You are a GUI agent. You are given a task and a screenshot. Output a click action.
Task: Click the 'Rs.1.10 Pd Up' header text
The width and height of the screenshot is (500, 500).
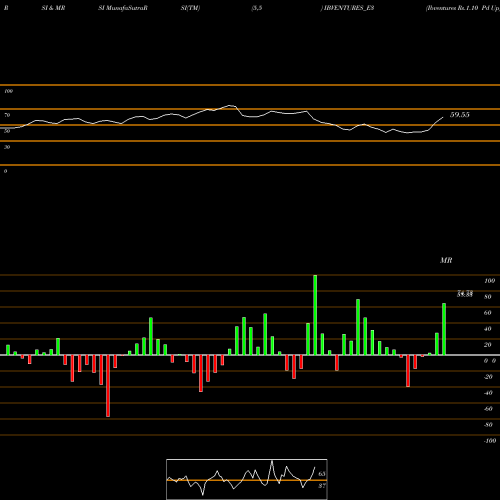coord(479,8)
